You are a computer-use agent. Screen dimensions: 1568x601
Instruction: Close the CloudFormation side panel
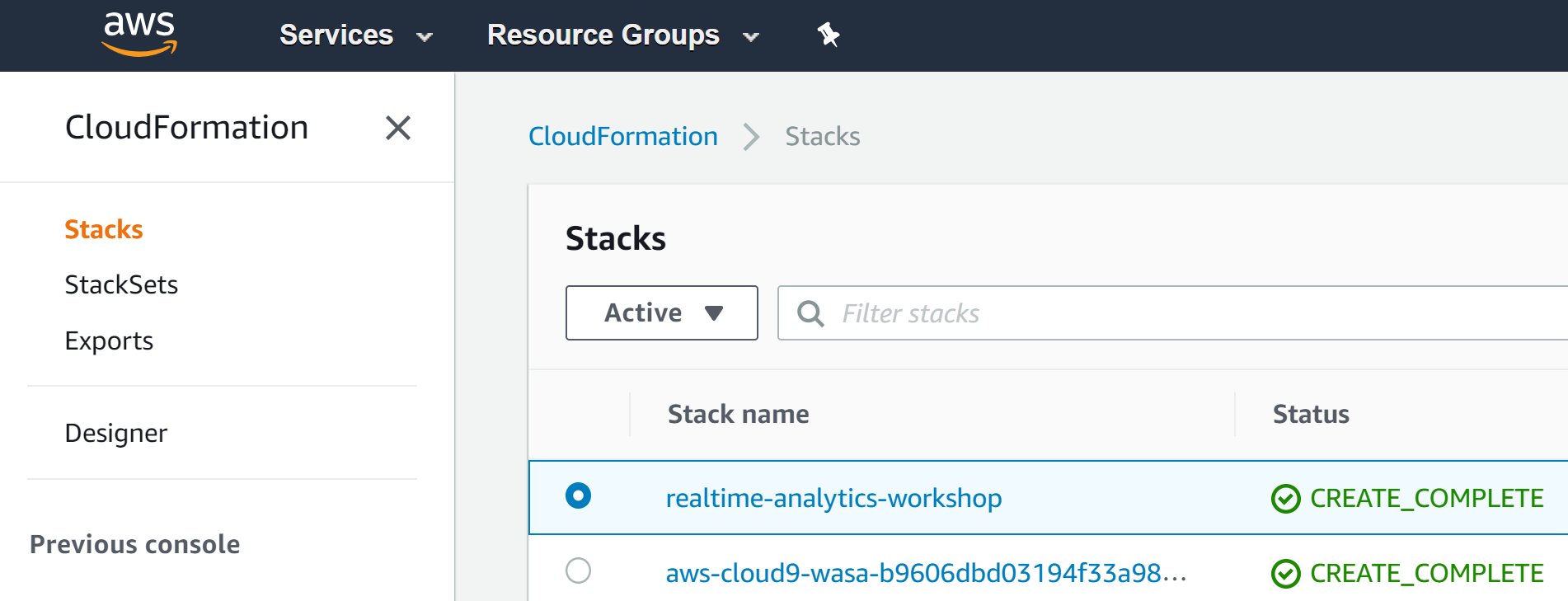point(398,128)
